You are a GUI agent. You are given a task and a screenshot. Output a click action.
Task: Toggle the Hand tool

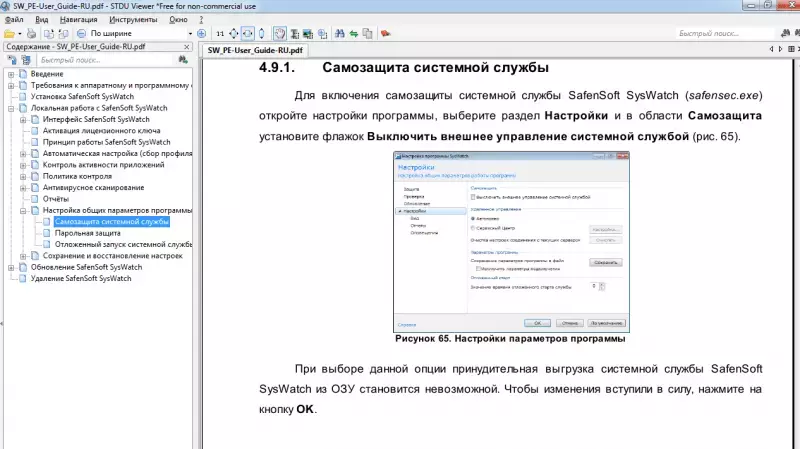280,34
